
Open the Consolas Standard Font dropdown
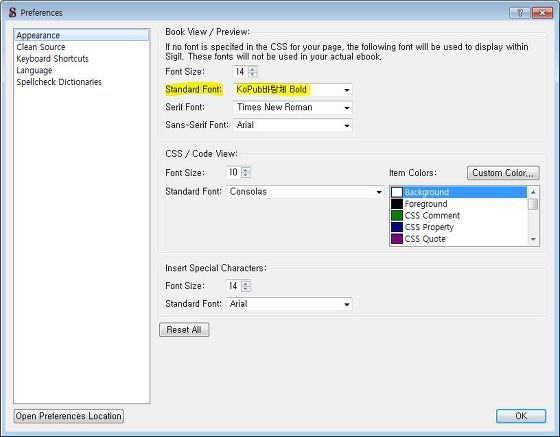pyautogui.click(x=305, y=192)
